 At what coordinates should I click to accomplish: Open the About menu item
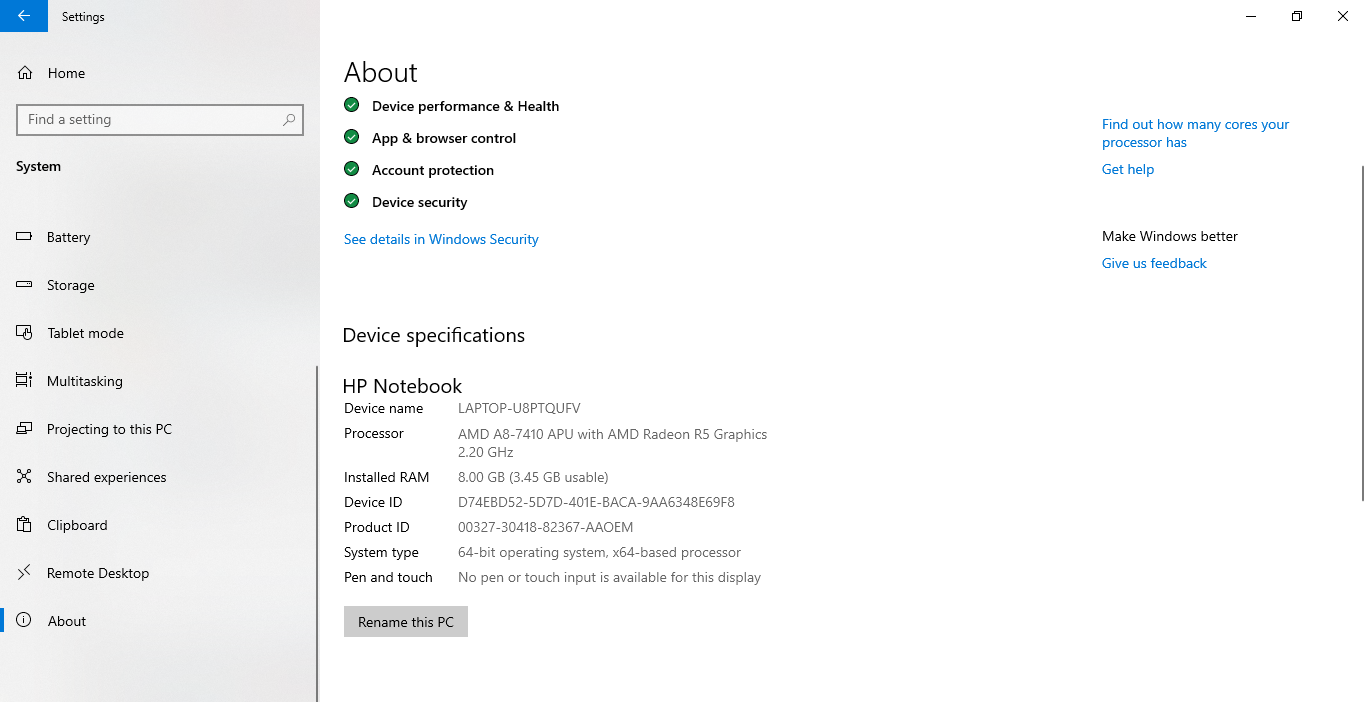[x=67, y=621]
